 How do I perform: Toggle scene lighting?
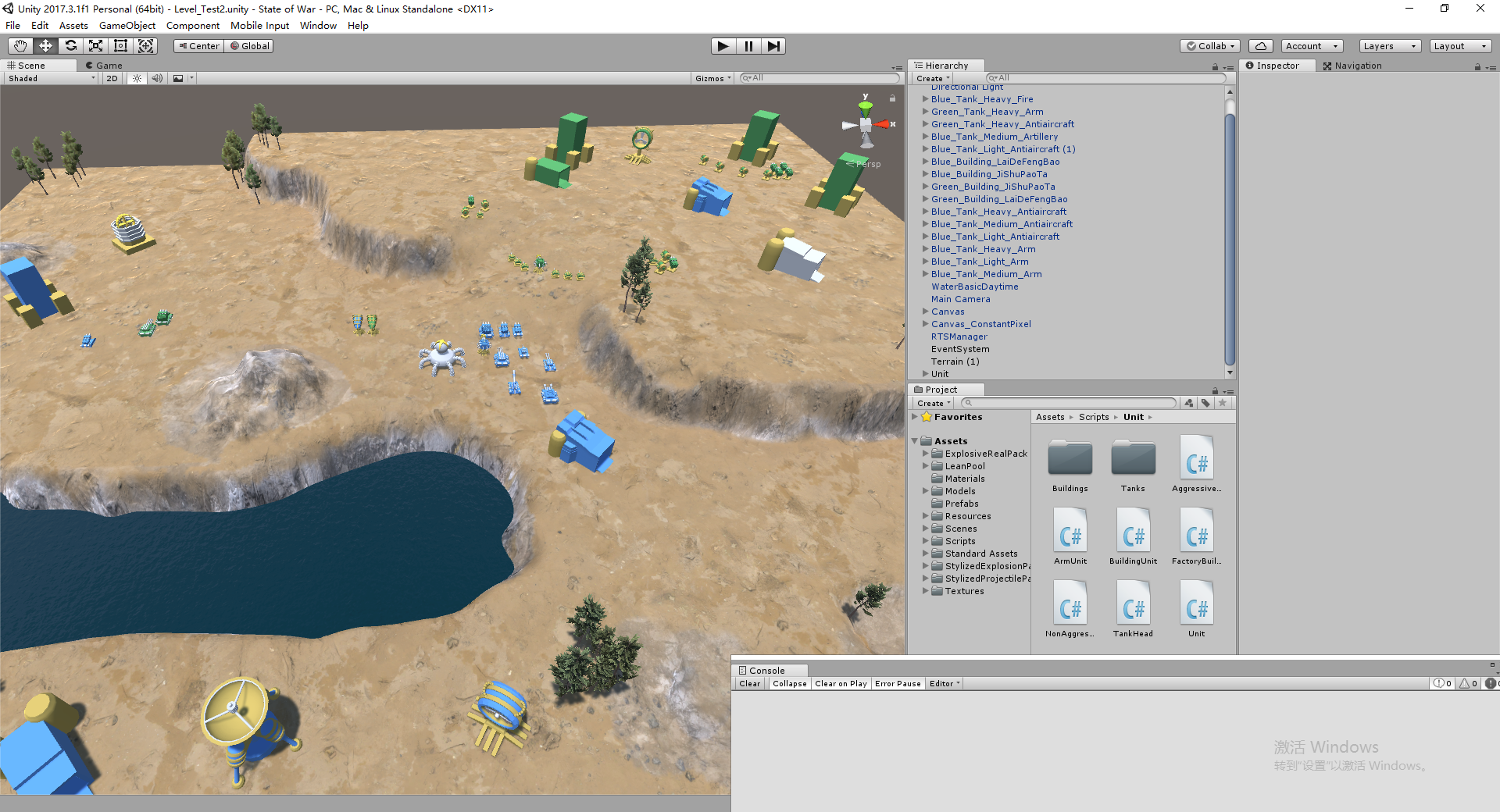tap(137, 78)
